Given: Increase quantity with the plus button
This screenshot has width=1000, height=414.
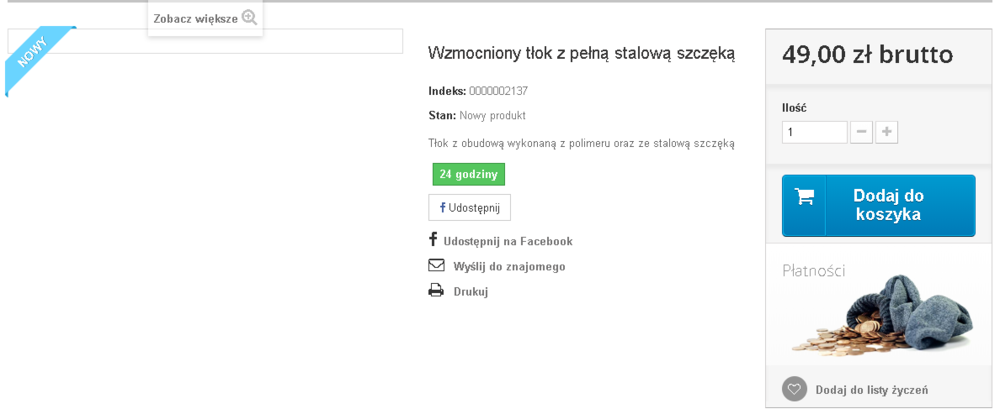Looking at the screenshot, I should pyautogui.click(x=886, y=133).
